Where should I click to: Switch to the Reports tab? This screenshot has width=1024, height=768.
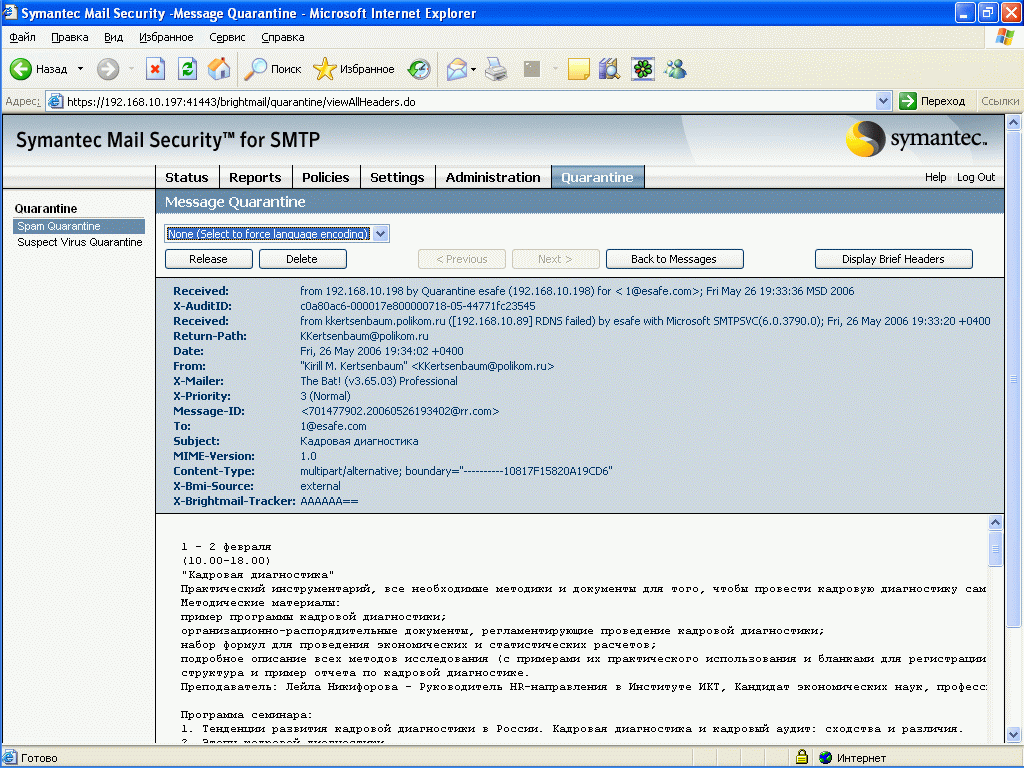click(255, 177)
